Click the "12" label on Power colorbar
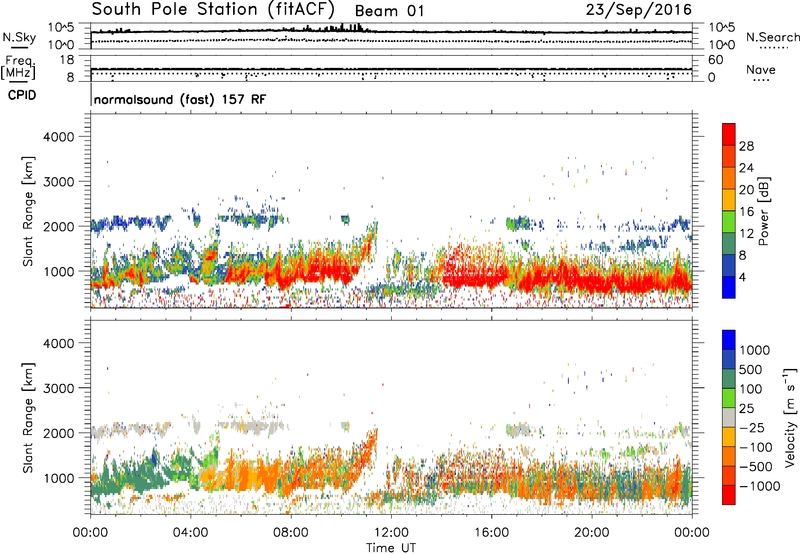The height and width of the screenshot is (554, 800). pos(746,234)
